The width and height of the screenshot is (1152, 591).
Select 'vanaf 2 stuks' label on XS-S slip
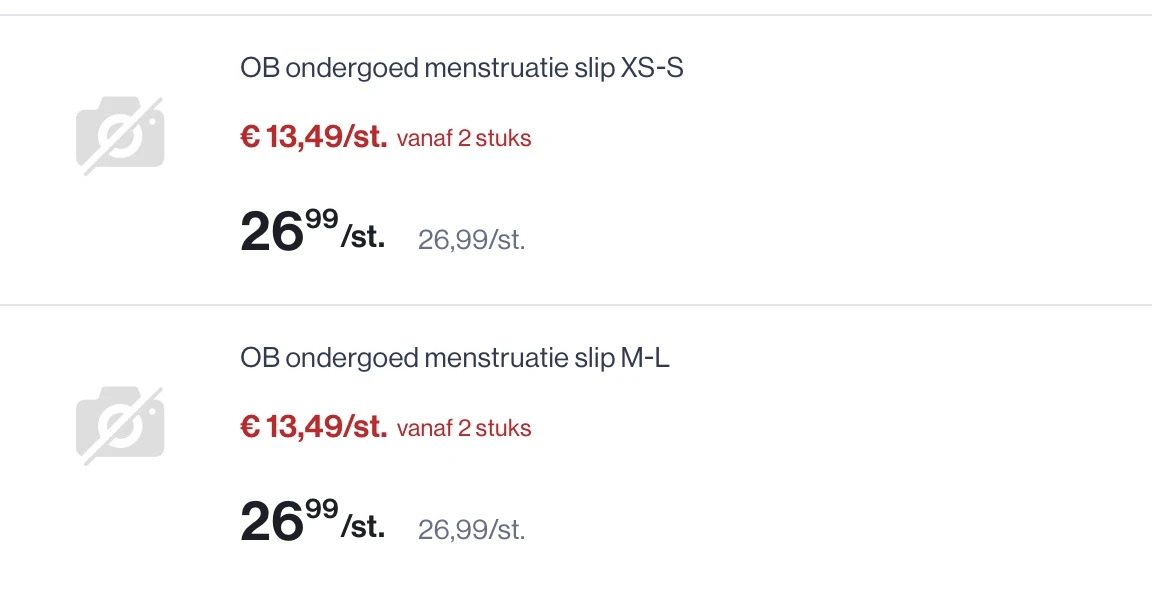click(464, 139)
